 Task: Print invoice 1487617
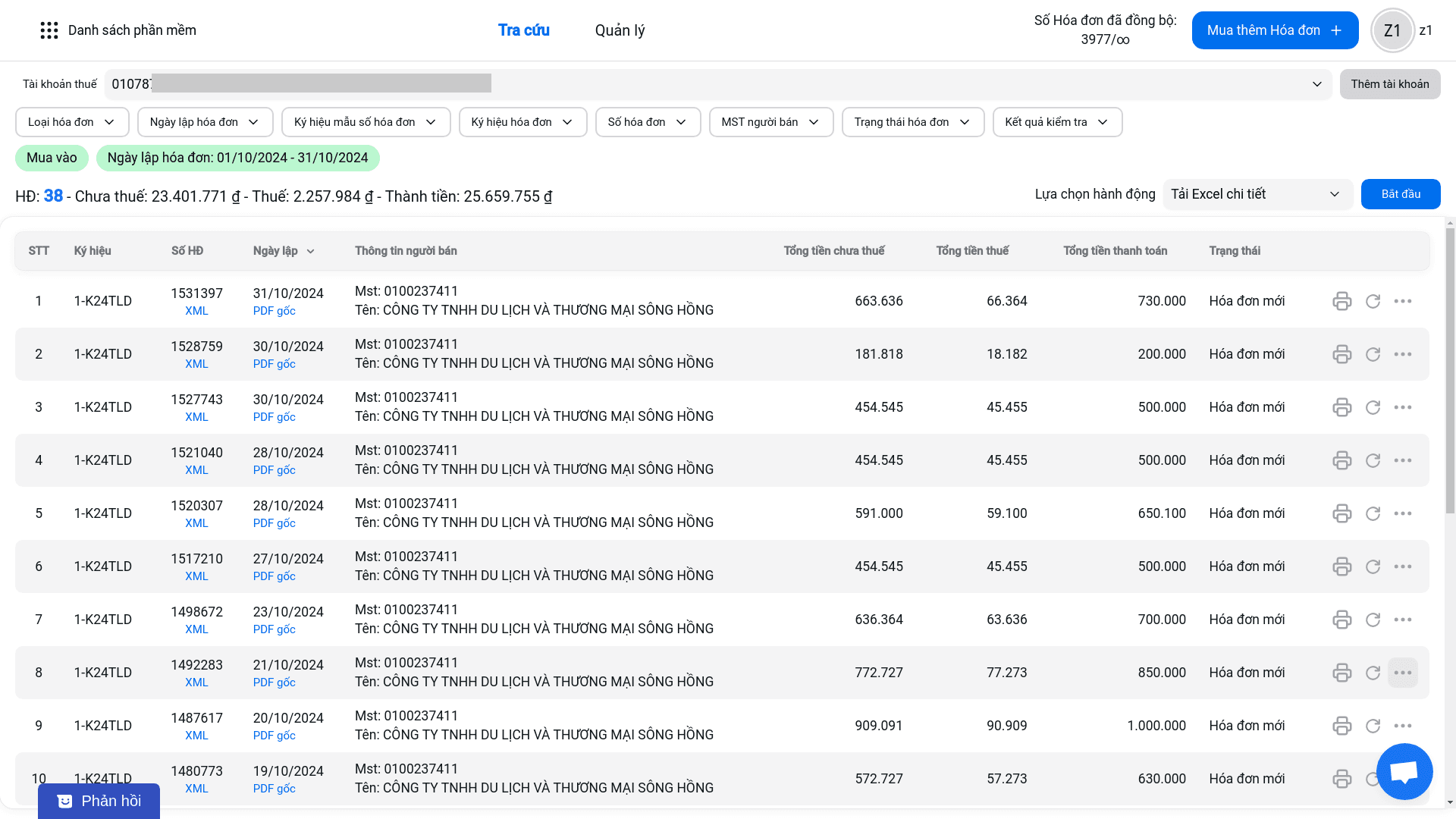tap(1341, 726)
